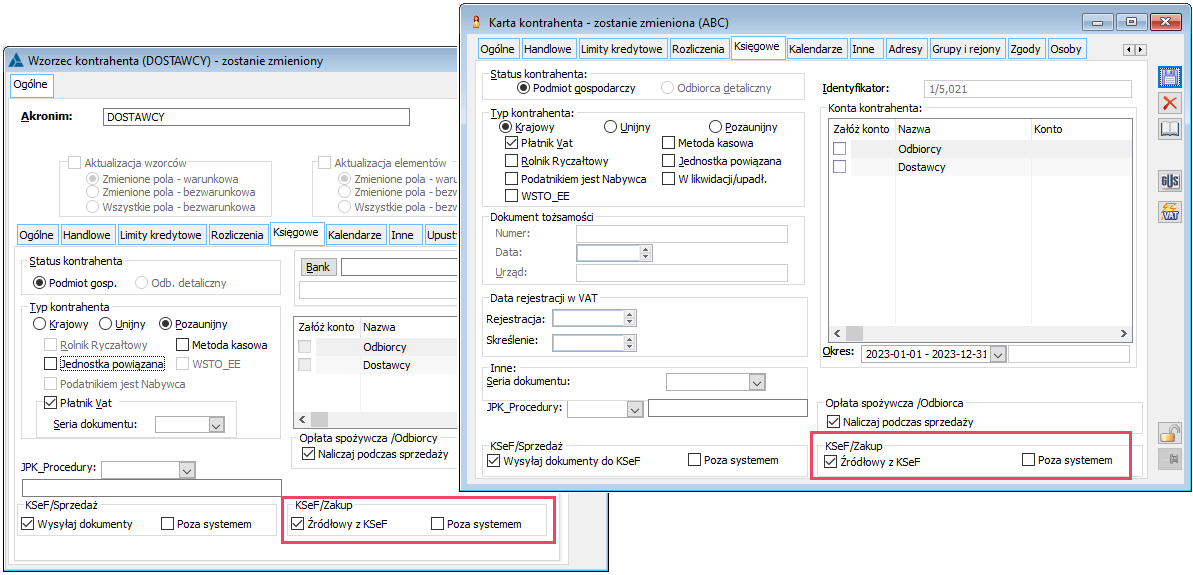Open JPK_Procedury dropdown in Wzorzec kontrahenta
The image size is (1193, 575).
tap(186, 470)
